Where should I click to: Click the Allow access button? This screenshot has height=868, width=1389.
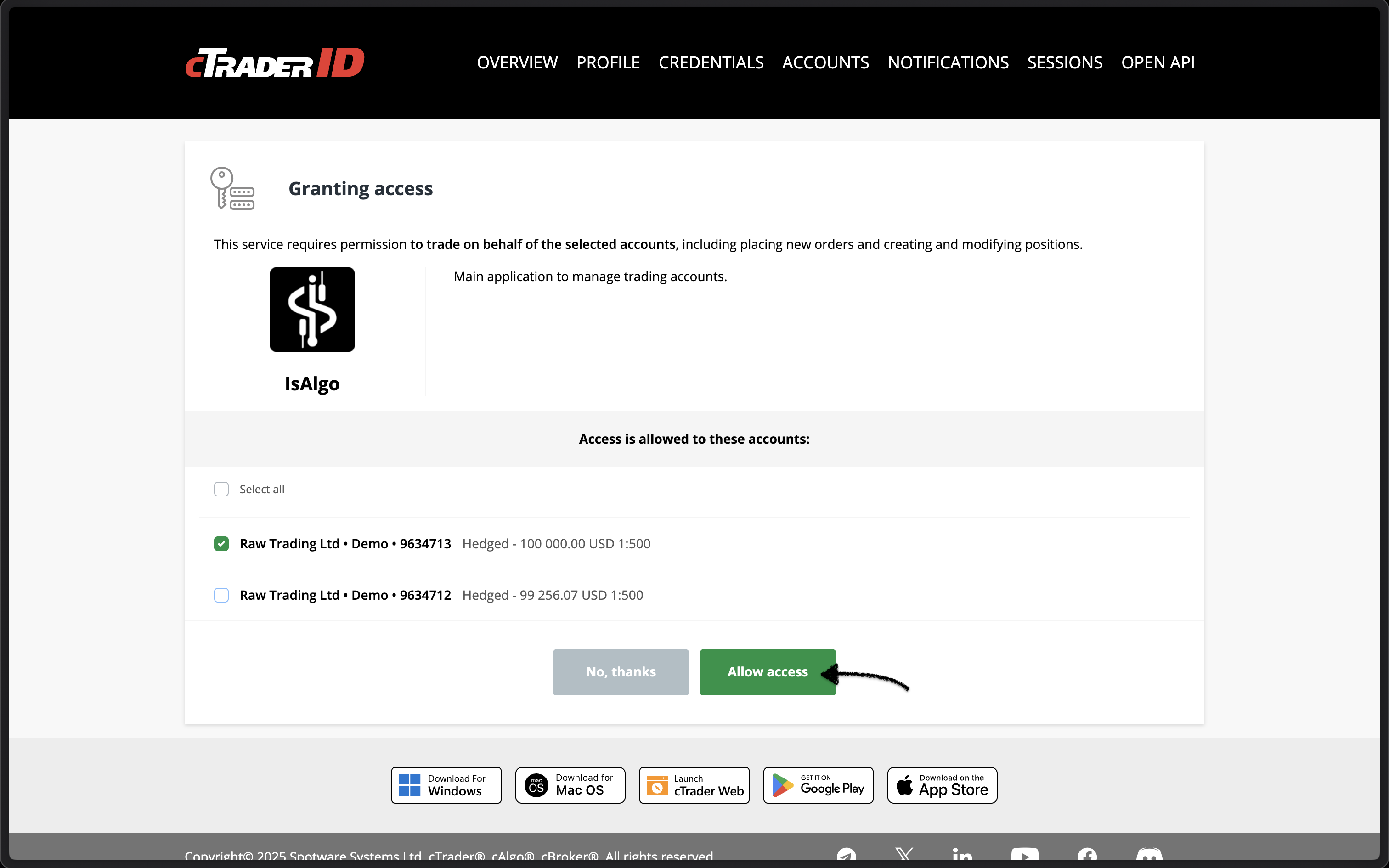pyautogui.click(x=768, y=671)
